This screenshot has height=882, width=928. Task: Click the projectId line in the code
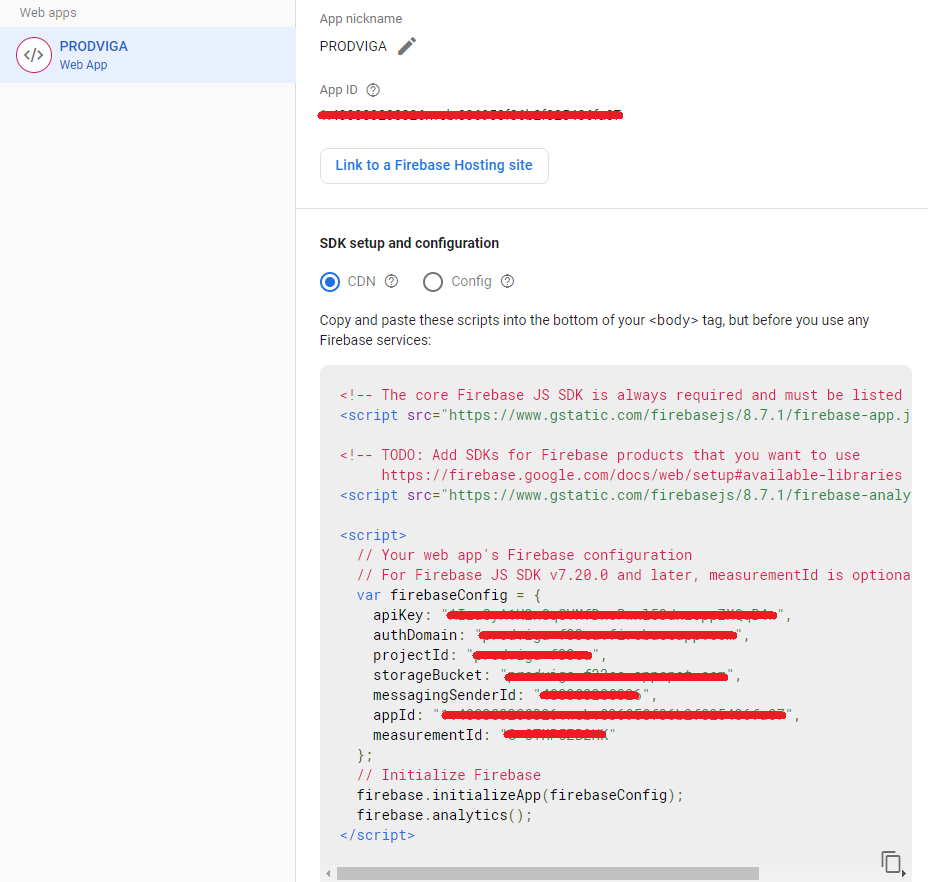pos(489,655)
